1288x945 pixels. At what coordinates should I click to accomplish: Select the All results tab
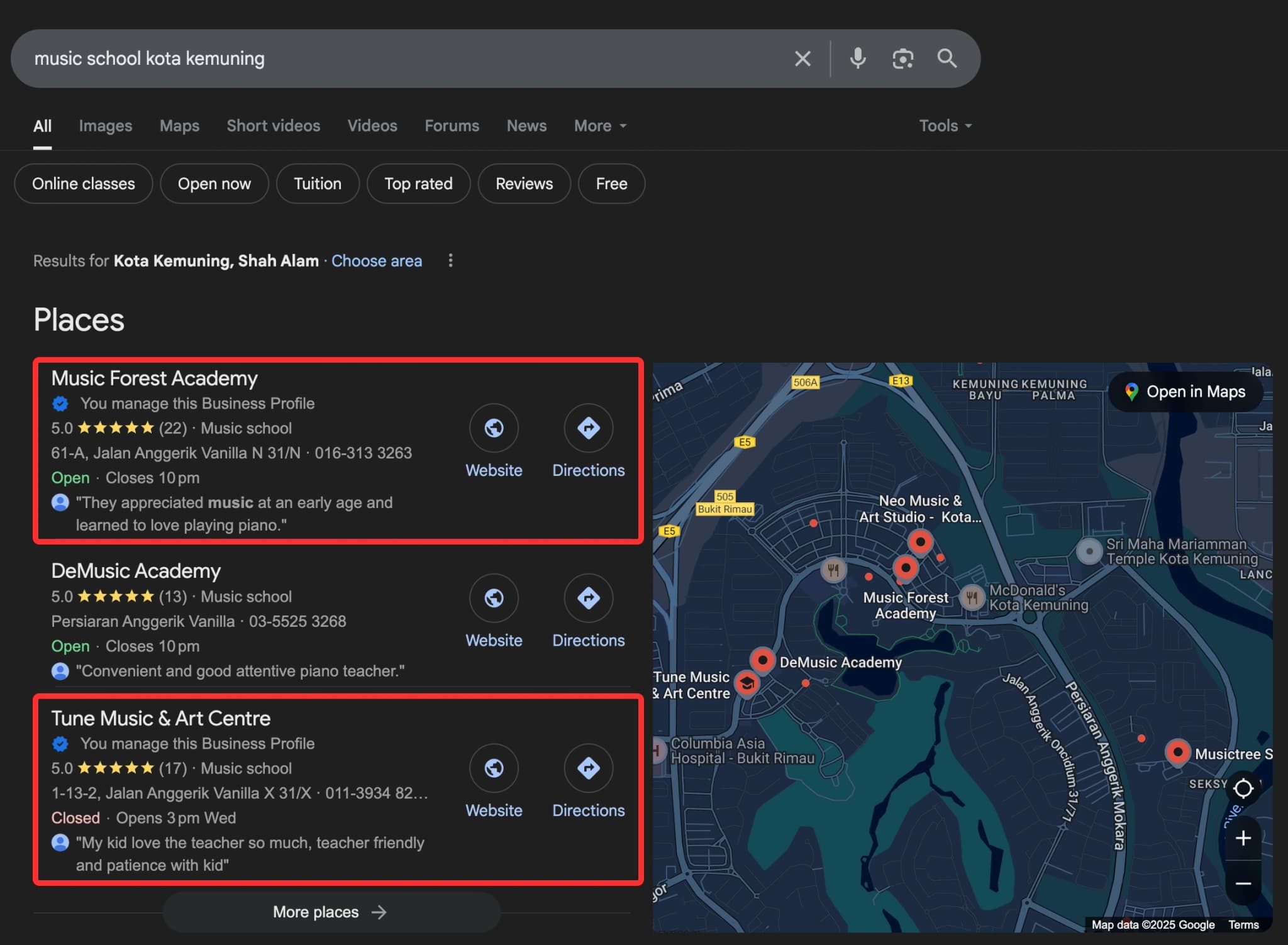(x=42, y=126)
